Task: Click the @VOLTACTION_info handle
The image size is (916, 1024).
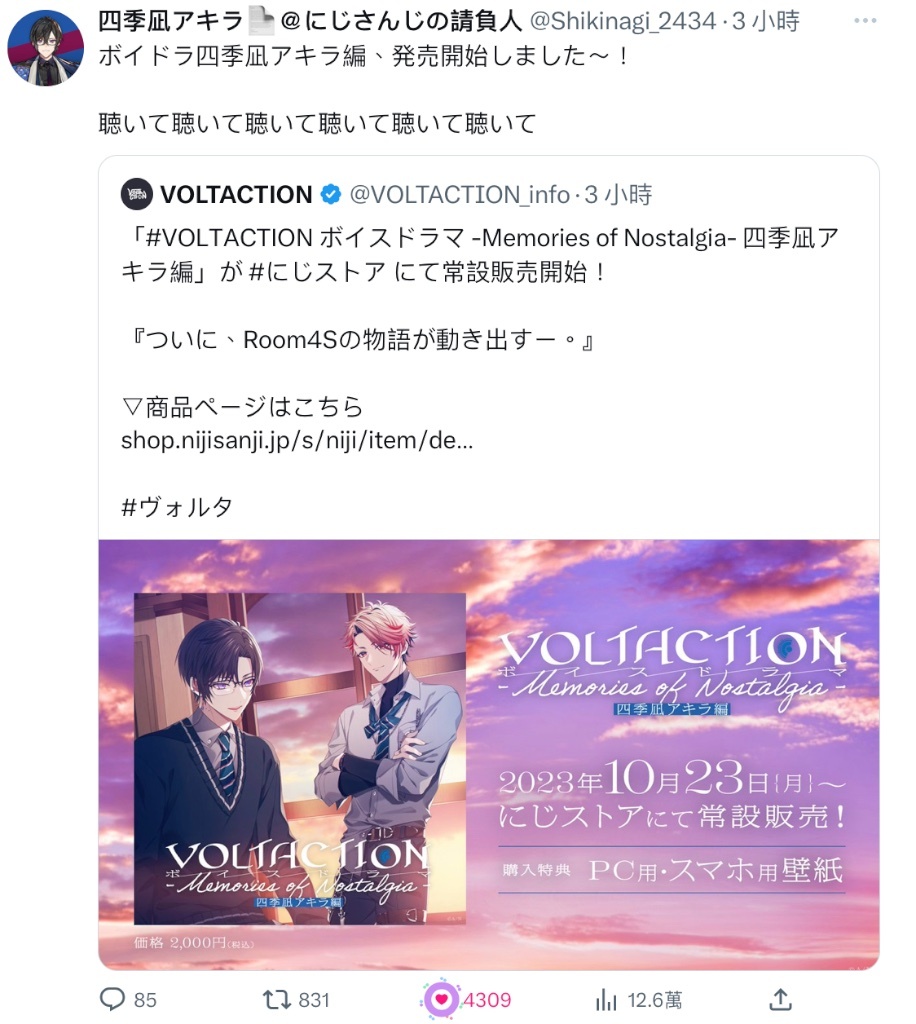Action: [460, 195]
